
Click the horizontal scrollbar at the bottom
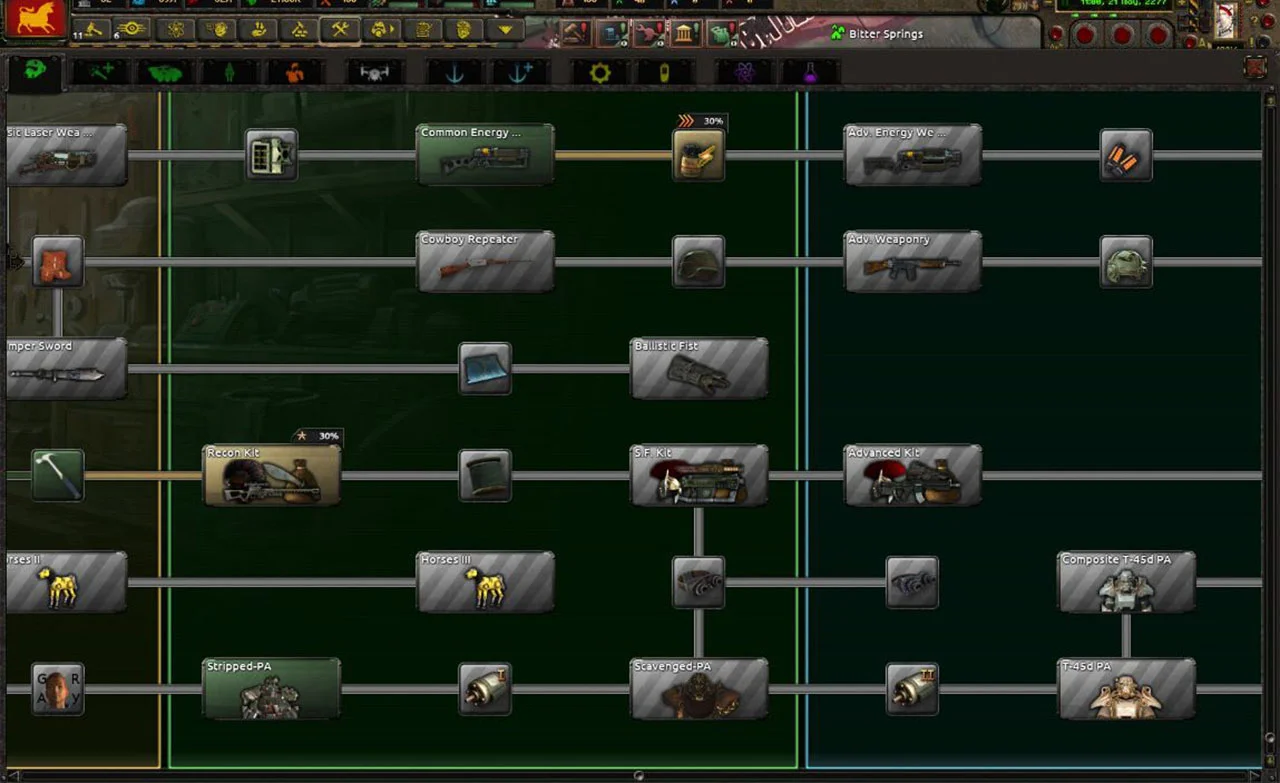click(638, 776)
